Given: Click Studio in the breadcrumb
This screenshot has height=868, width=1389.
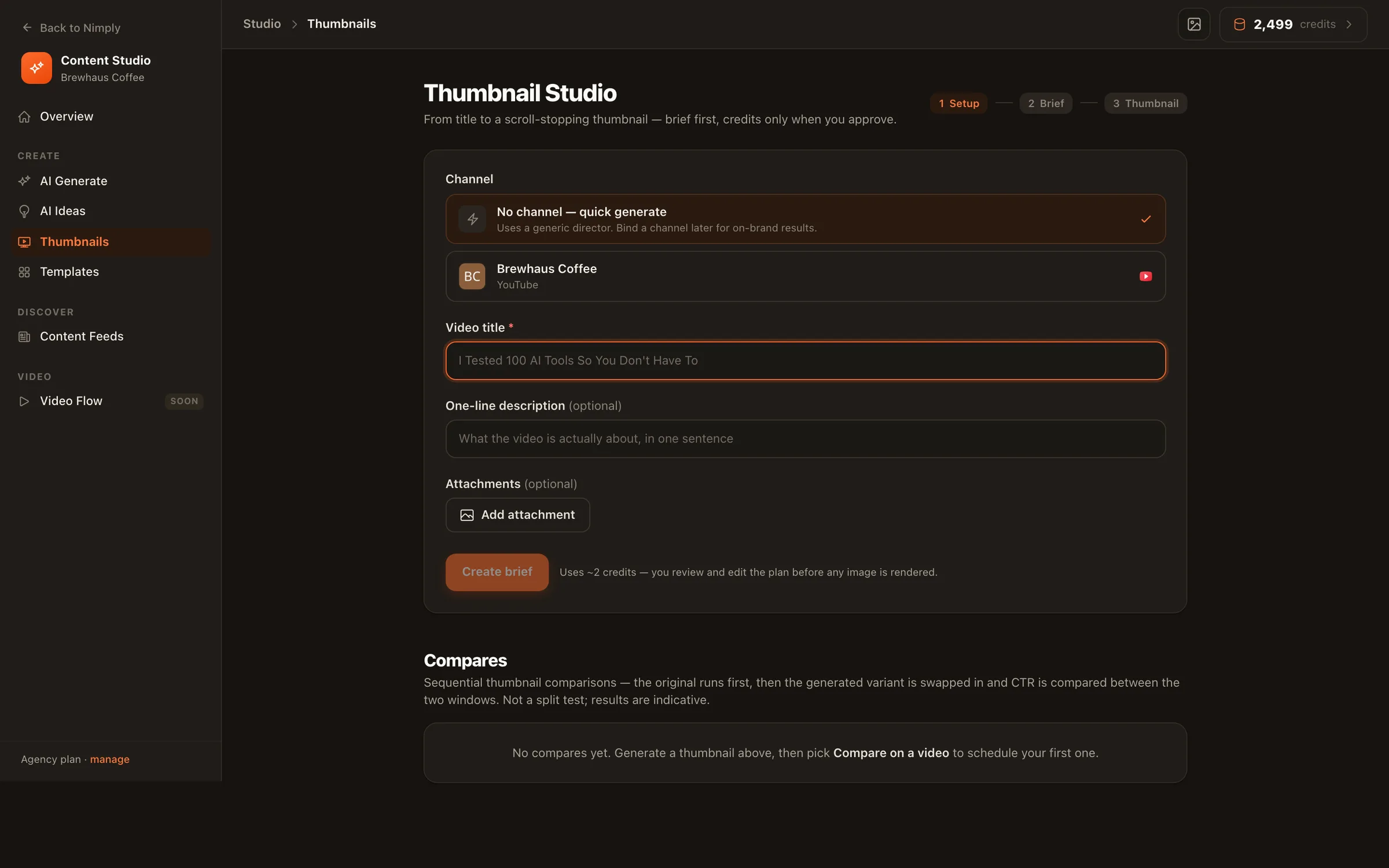Looking at the screenshot, I should [x=262, y=24].
